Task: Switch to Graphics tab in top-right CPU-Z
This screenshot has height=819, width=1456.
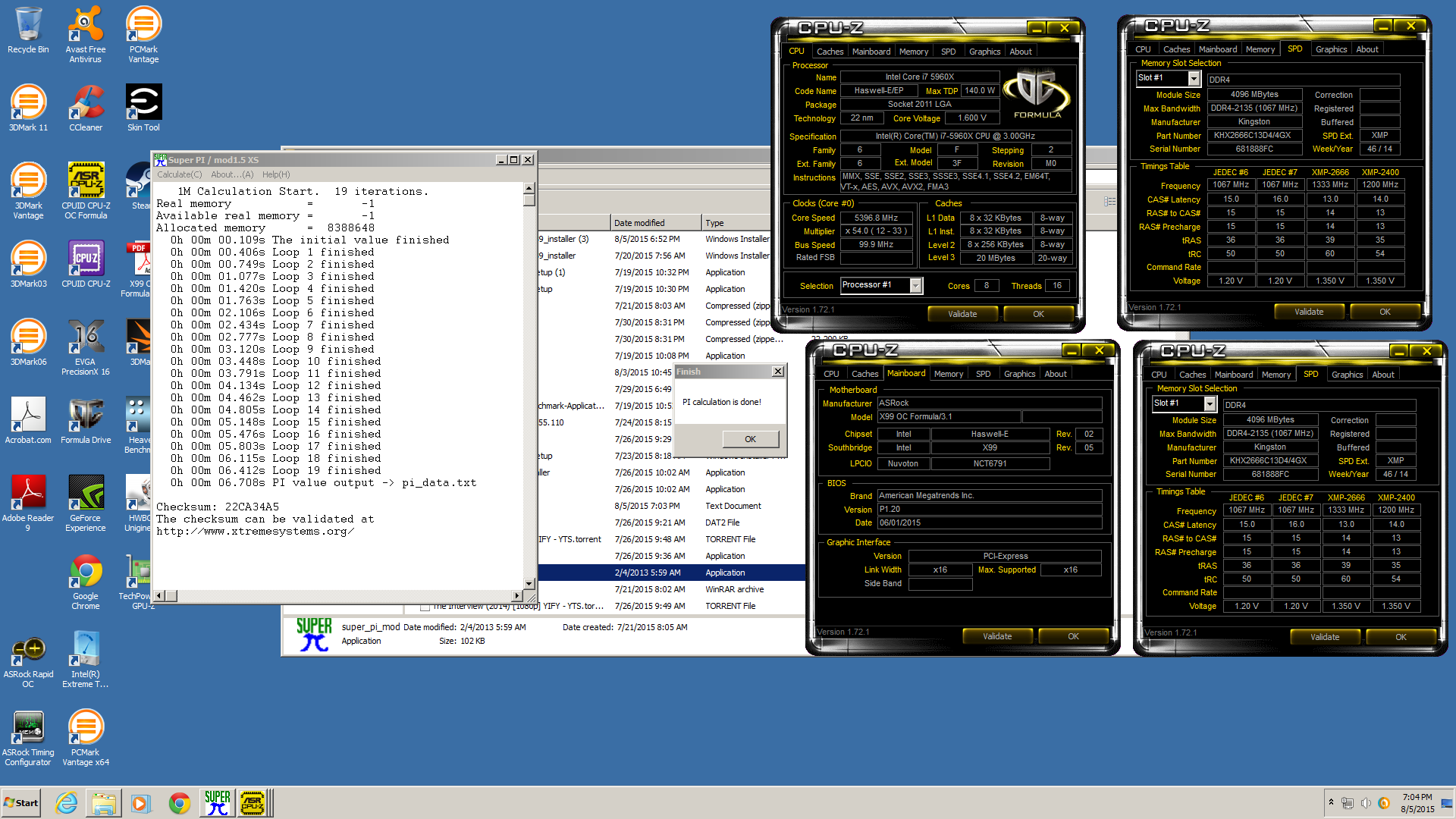Action: point(1331,49)
